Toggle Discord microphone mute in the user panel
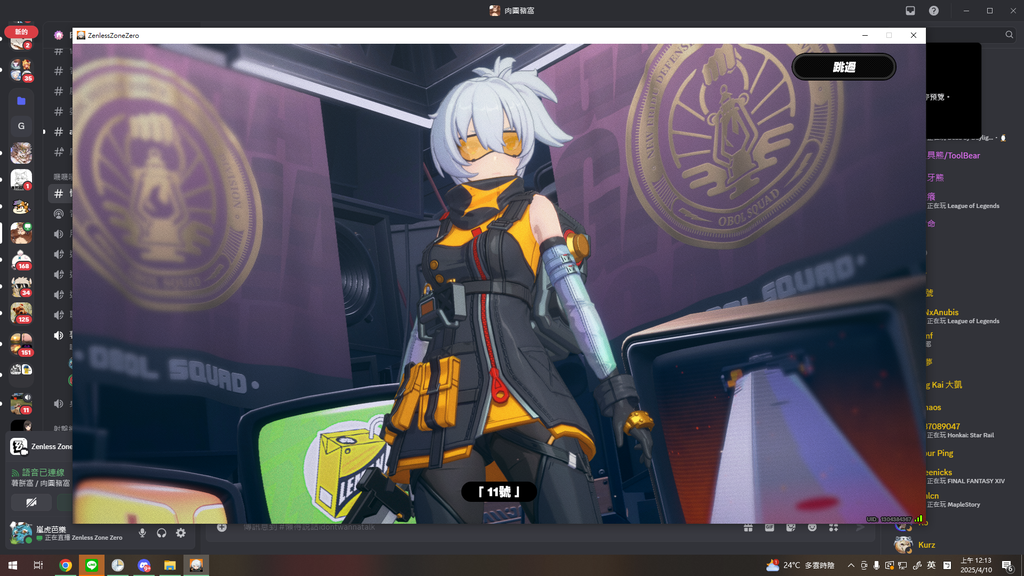The height and width of the screenshot is (576, 1024). (142, 533)
